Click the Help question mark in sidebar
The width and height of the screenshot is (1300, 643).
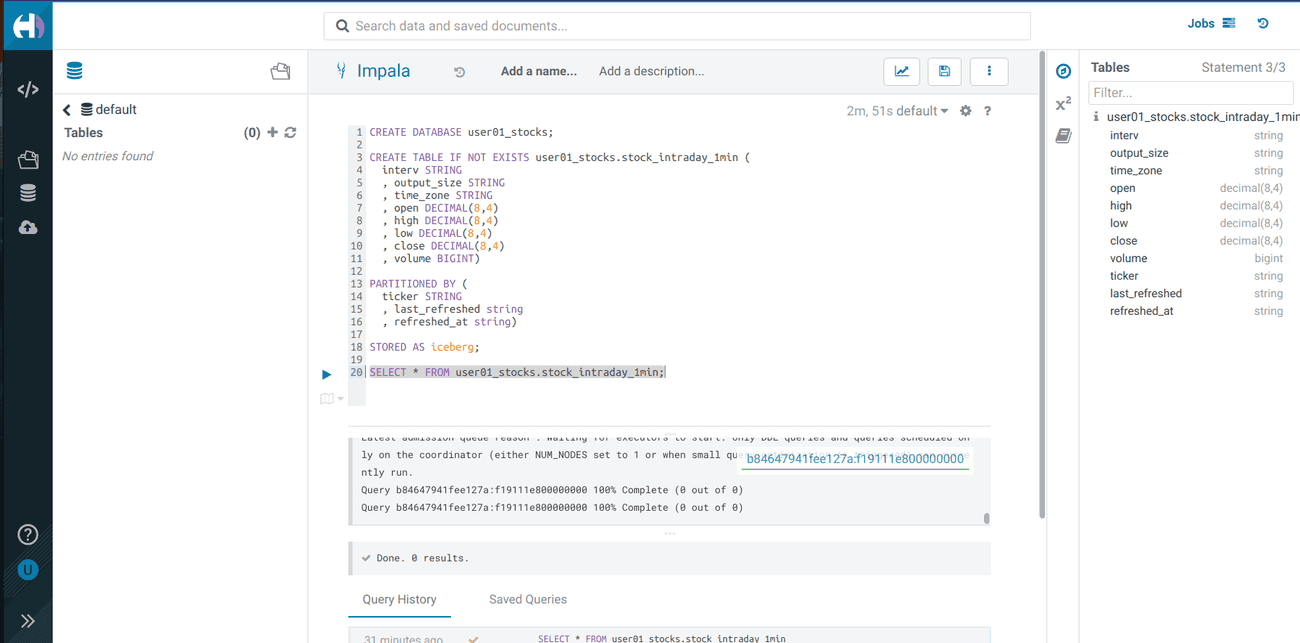click(x=28, y=534)
